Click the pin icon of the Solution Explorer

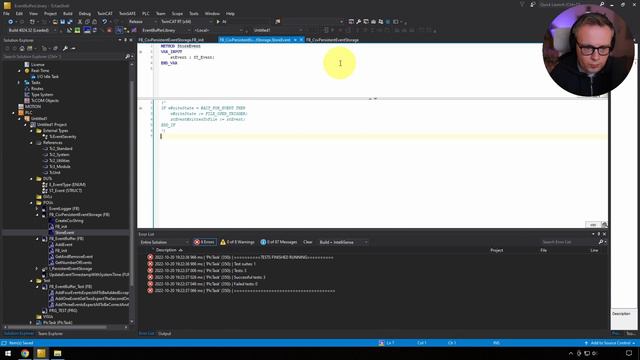point(125,40)
